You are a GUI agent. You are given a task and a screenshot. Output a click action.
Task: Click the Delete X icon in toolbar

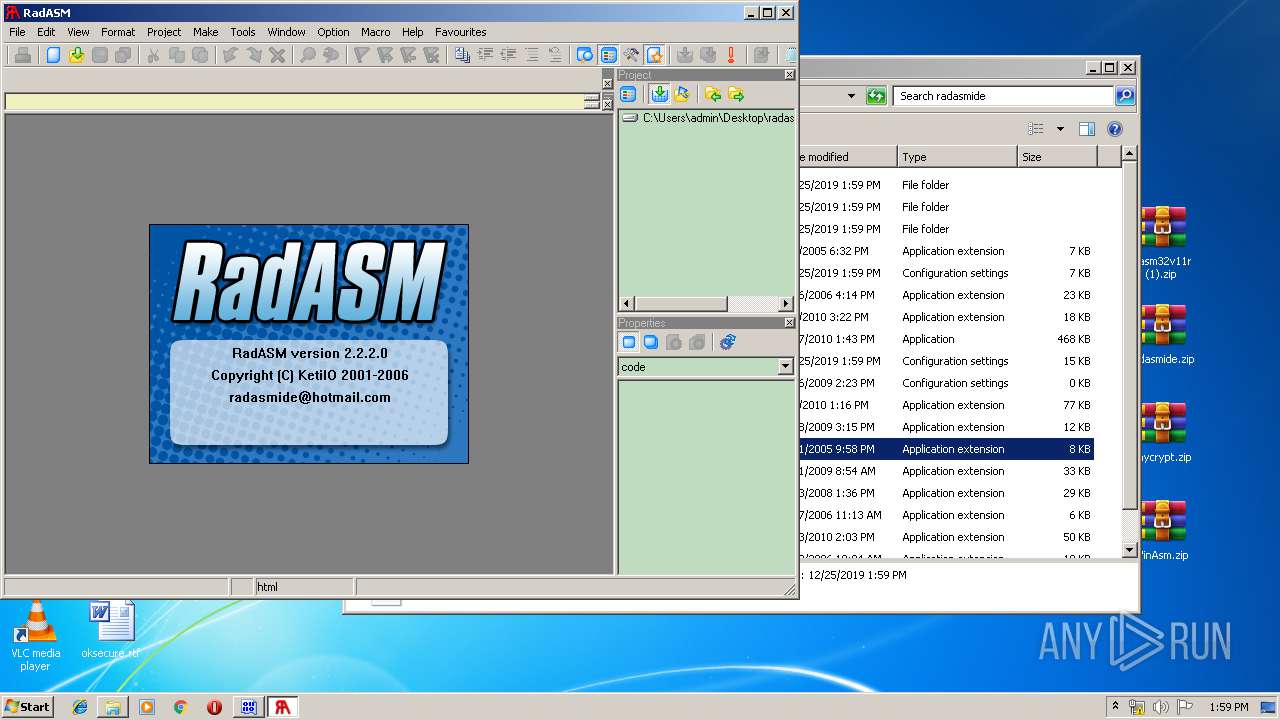tap(277, 55)
